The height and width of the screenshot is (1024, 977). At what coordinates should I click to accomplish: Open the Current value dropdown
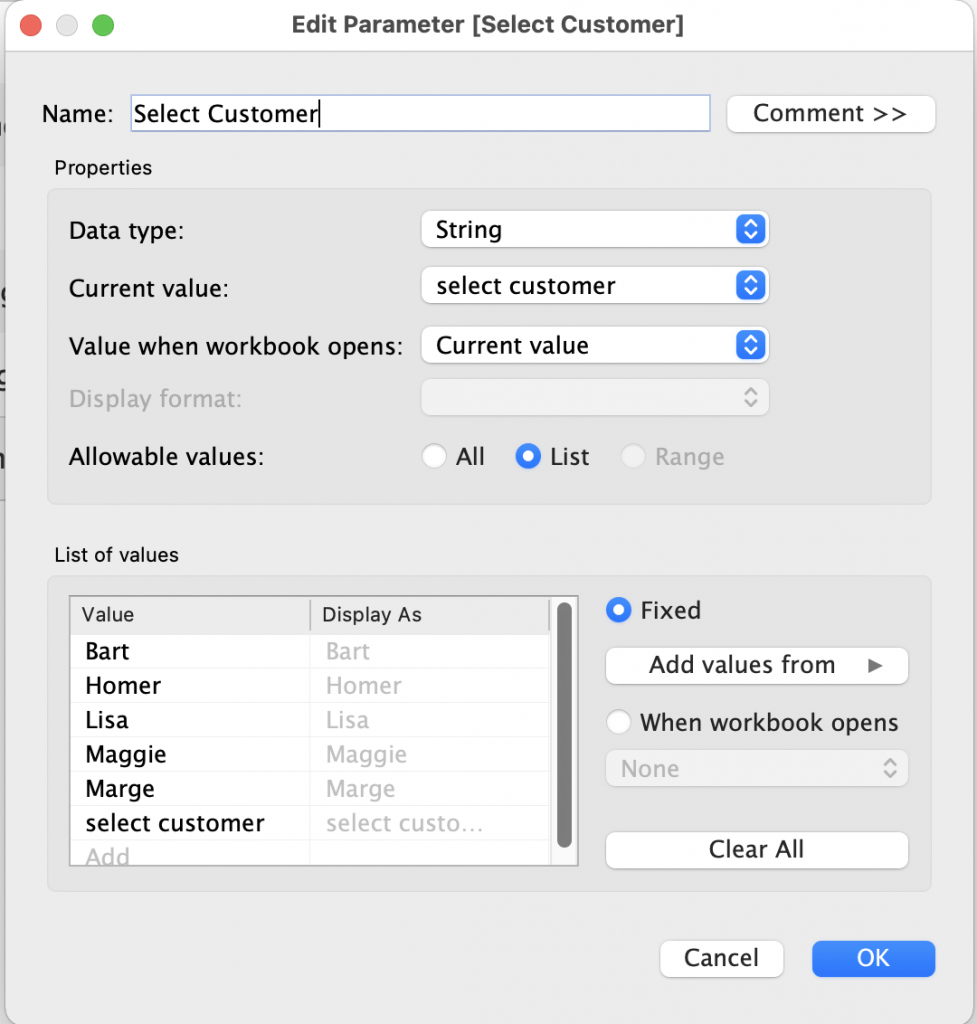click(x=594, y=286)
